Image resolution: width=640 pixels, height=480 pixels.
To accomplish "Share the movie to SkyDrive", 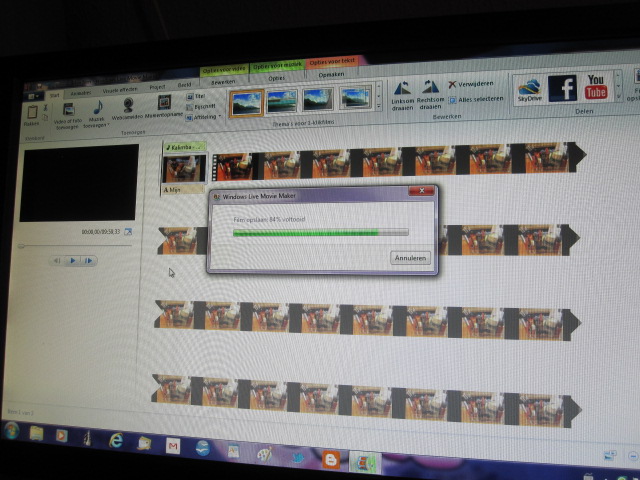I will tap(529, 89).
